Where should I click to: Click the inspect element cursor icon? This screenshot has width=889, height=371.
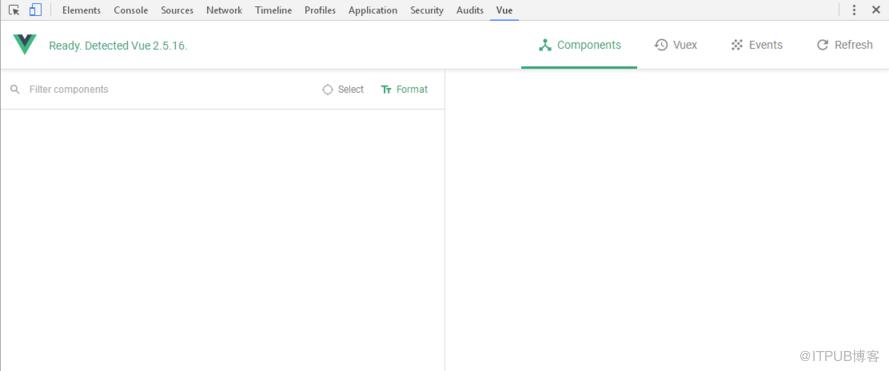[x=14, y=10]
